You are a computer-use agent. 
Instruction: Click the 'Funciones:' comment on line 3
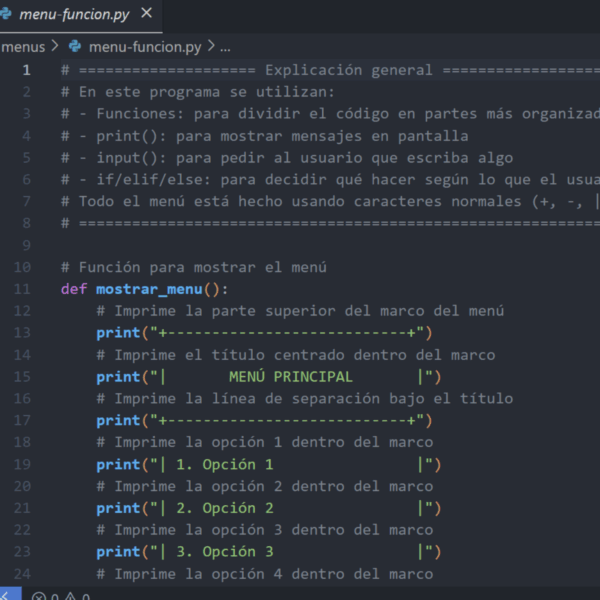tap(140, 114)
